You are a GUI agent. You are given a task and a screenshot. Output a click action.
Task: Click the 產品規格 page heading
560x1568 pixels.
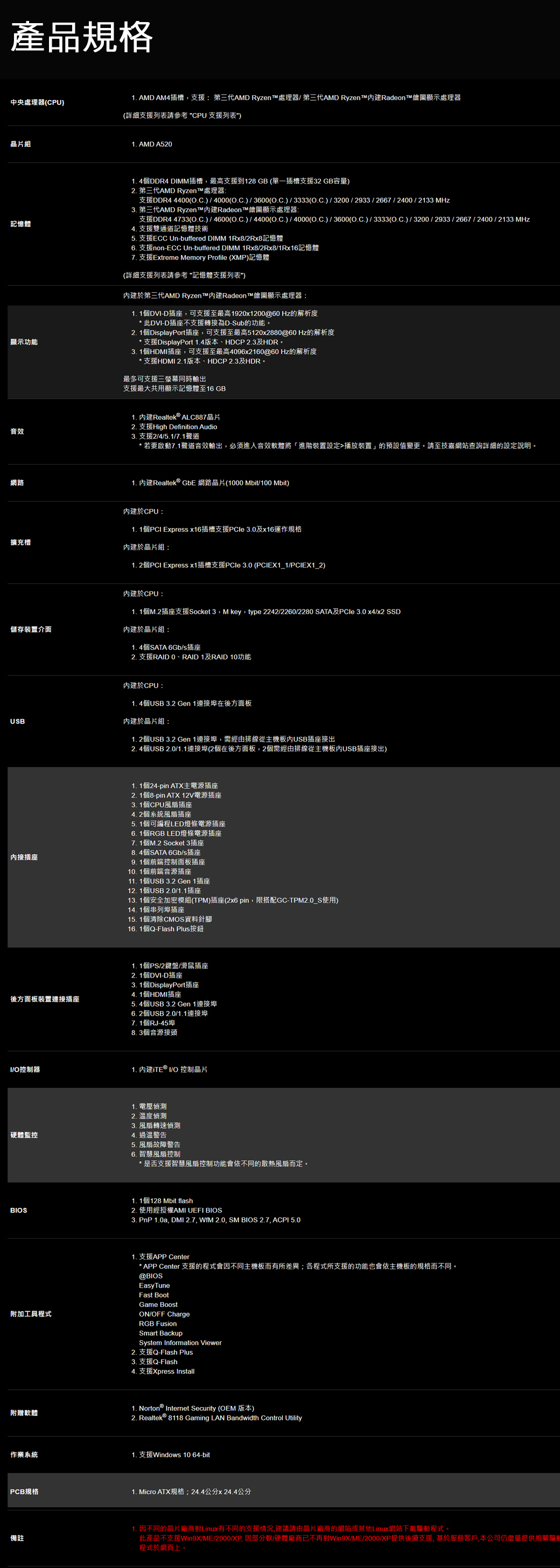point(81,37)
